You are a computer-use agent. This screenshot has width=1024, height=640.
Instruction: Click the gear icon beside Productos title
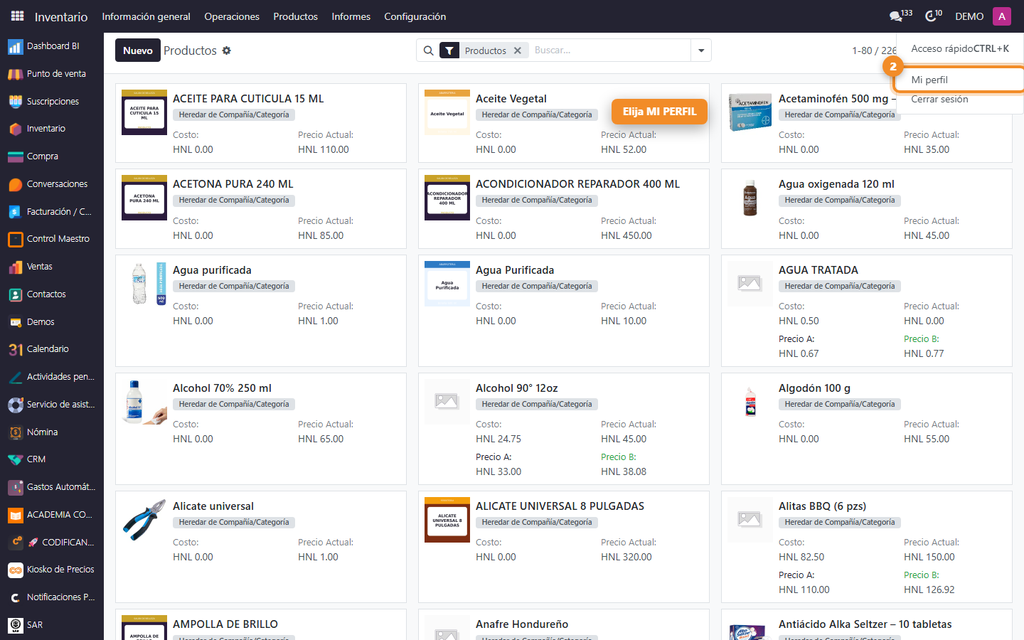coord(227,50)
